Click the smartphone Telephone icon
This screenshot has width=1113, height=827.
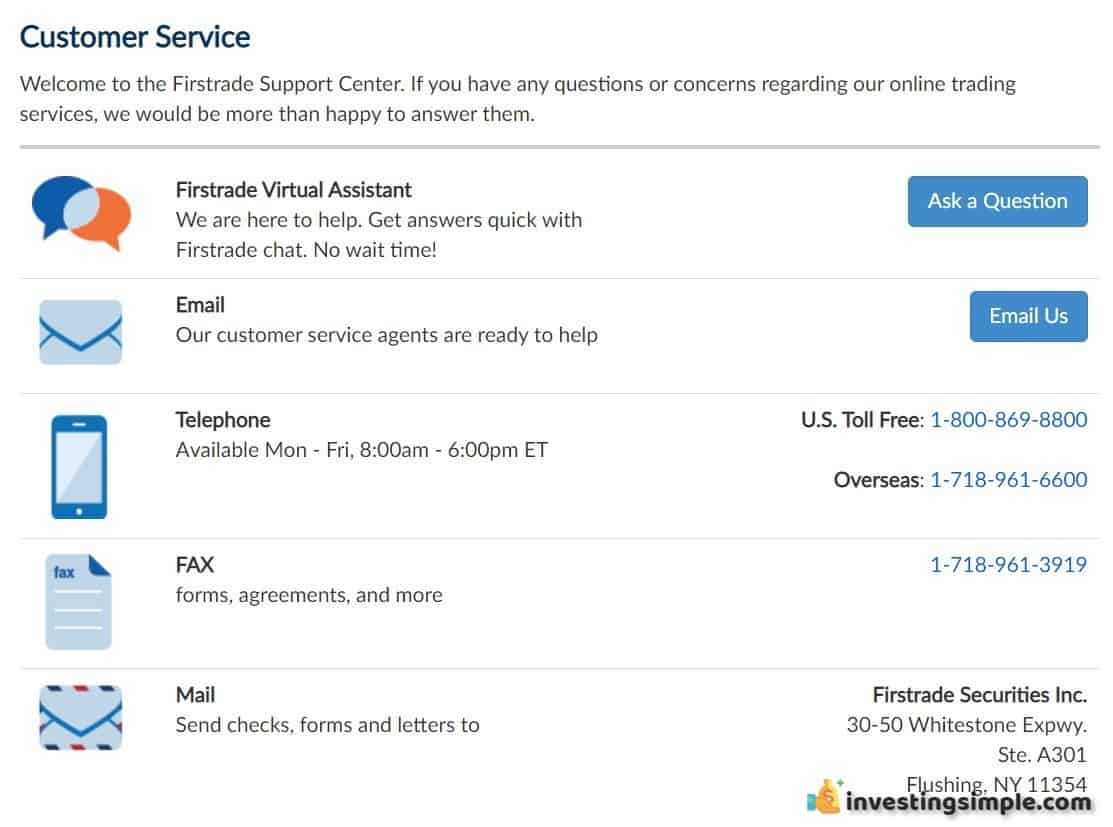[79, 466]
